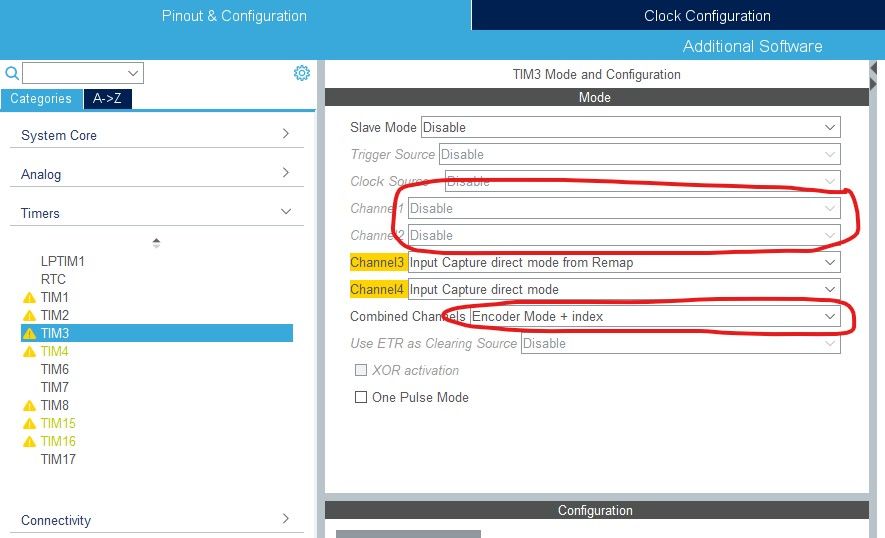The height and width of the screenshot is (538, 885).
Task: Click the warning icon beside TIM15
Action: click(29, 424)
